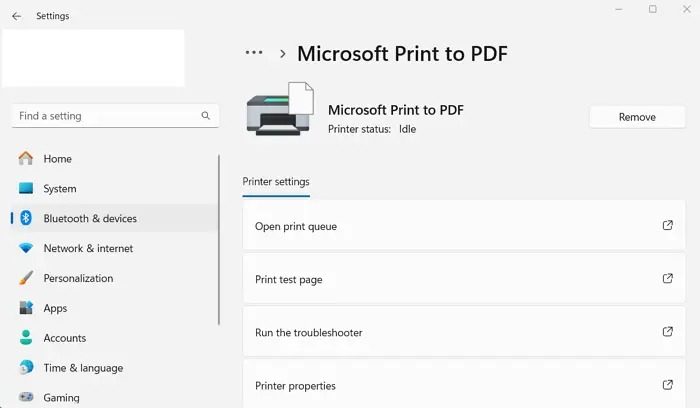Click the Time & language globe icon
Viewport: 700px width, 408px height.
(26, 368)
